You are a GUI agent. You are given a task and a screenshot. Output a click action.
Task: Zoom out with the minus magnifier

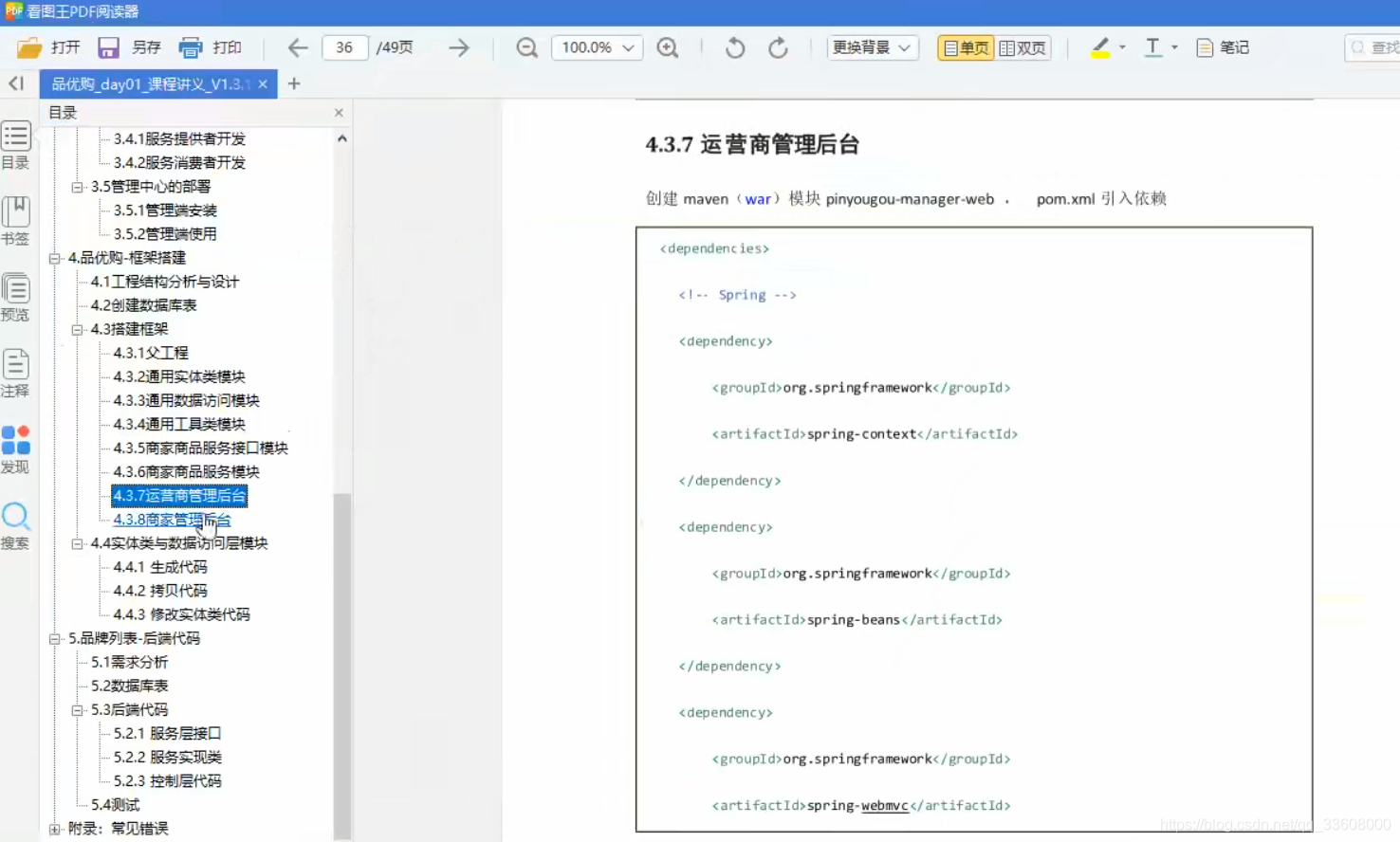coord(527,47)
